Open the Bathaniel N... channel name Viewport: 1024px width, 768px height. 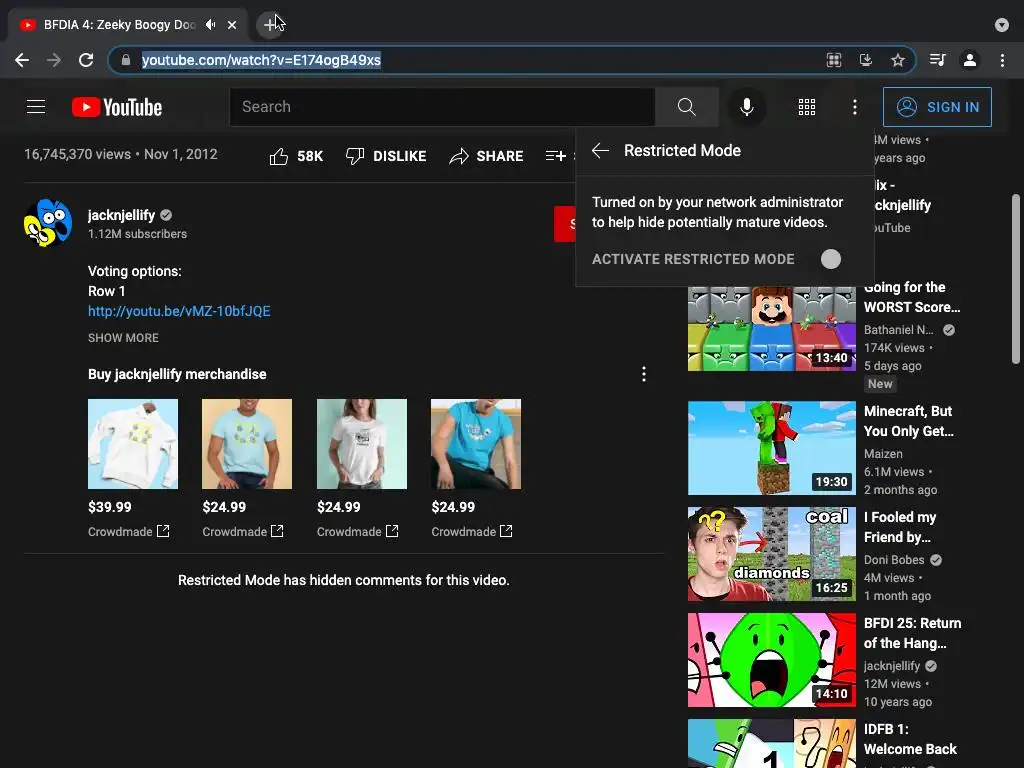tap(899, 330)
